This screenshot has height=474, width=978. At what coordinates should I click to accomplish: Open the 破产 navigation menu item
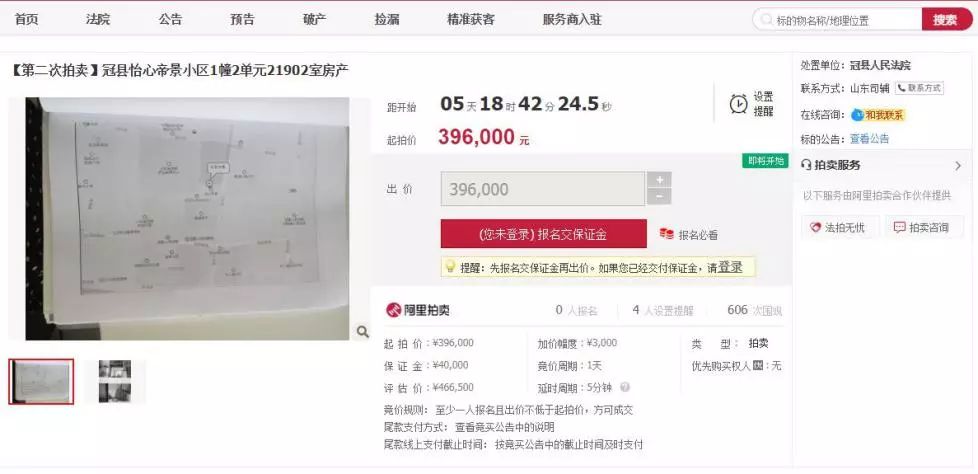pos(315,19)
